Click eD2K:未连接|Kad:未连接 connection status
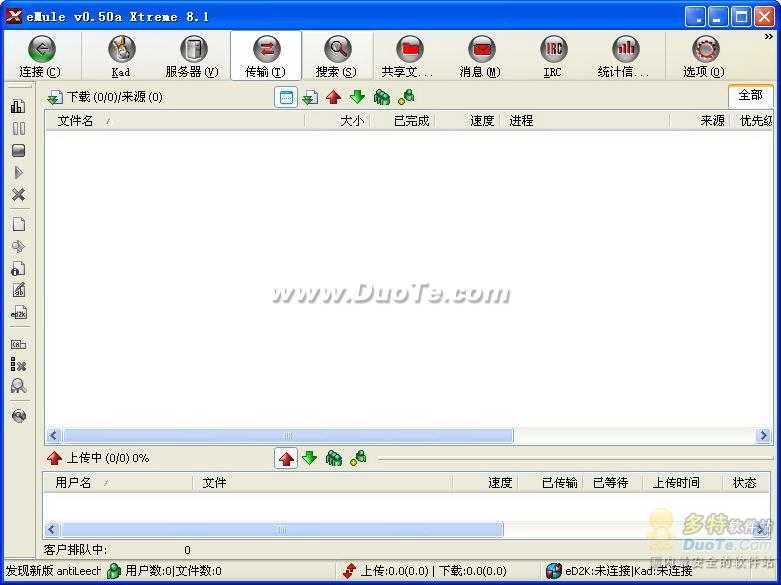This screenshot has width=781, height=585. pos(619,571)
